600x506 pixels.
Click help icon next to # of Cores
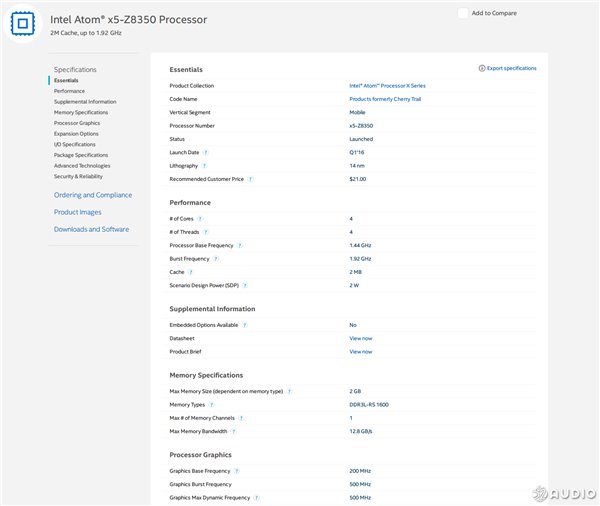click(x=200, y=218)
